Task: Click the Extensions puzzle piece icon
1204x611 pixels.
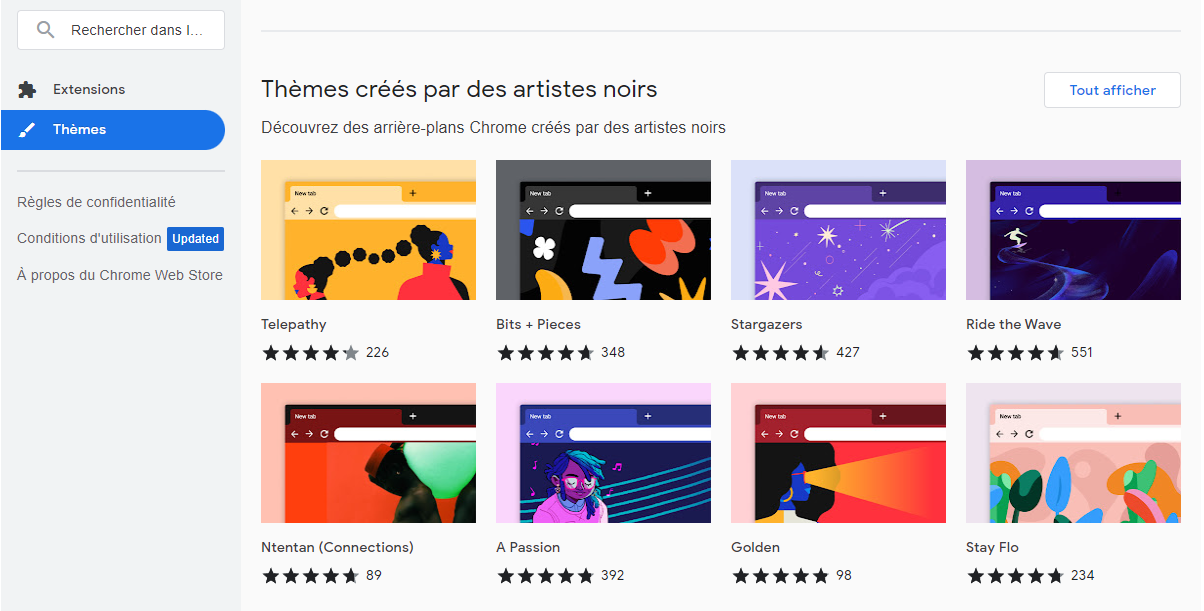Action: click(x=27, y=90)
